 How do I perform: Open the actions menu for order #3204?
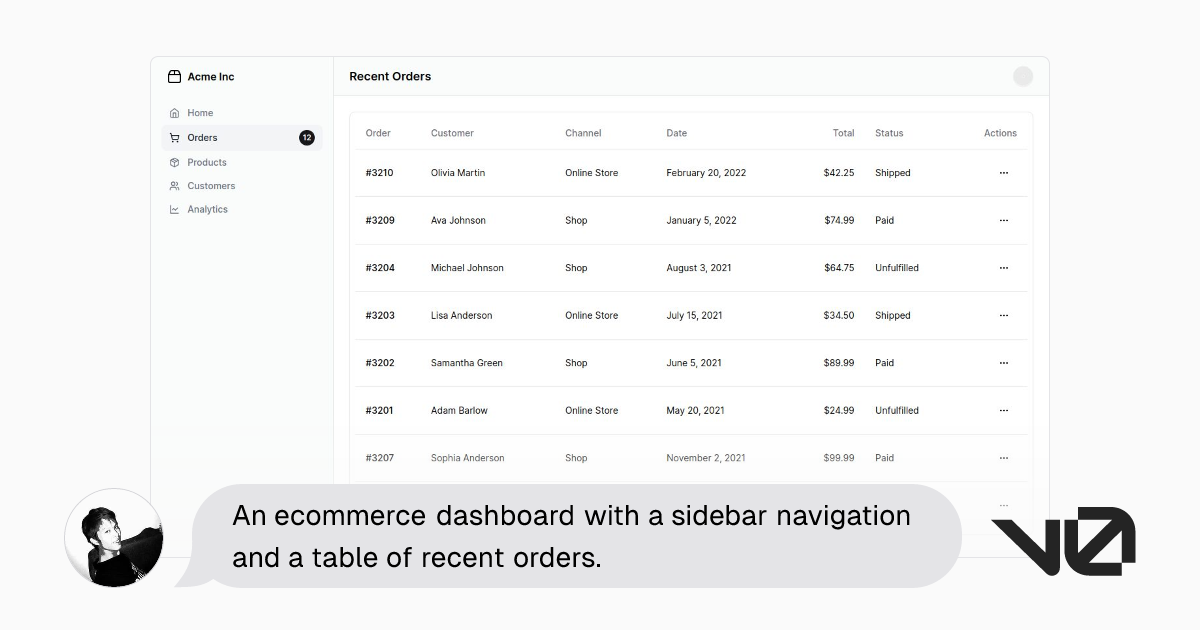pyautogui.click(x=1003, y=268)
